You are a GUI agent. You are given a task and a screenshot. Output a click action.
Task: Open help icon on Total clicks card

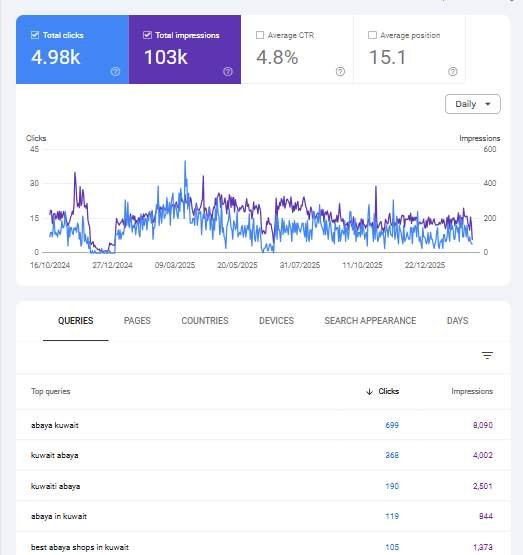[115, 71]
